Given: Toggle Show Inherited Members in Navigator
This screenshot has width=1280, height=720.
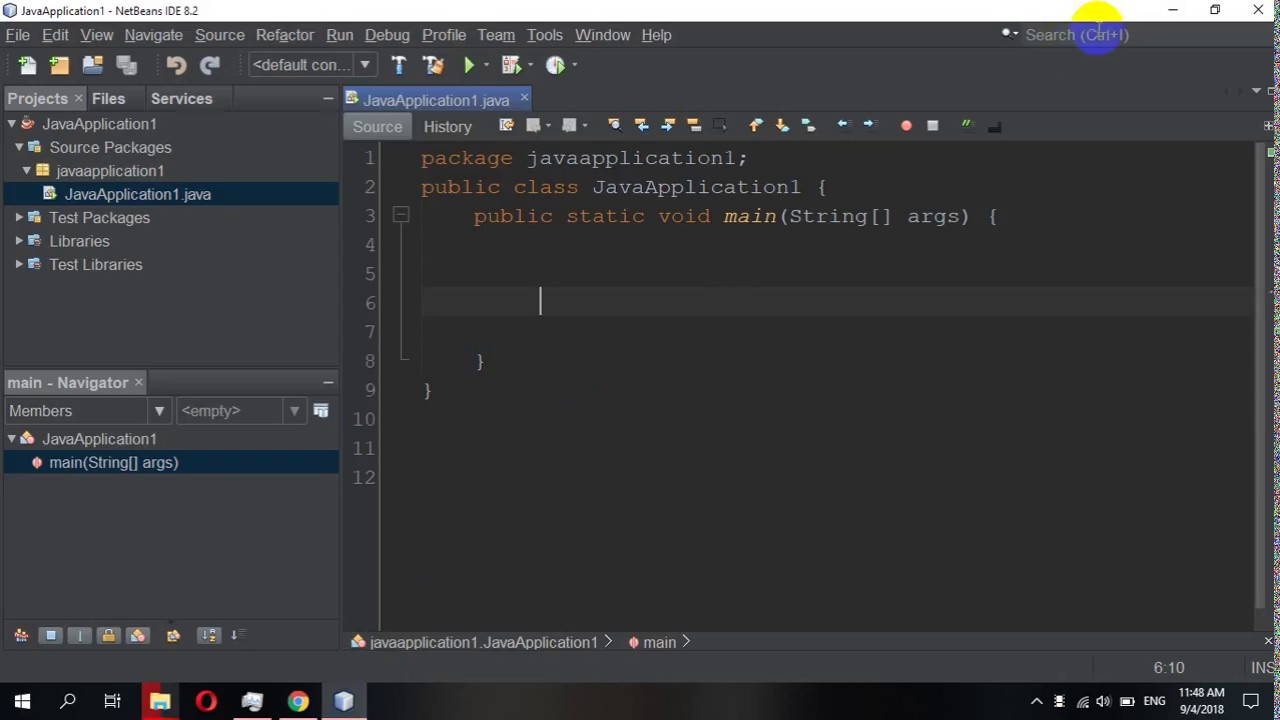Looking at the screenshot, I should [21, 635].
